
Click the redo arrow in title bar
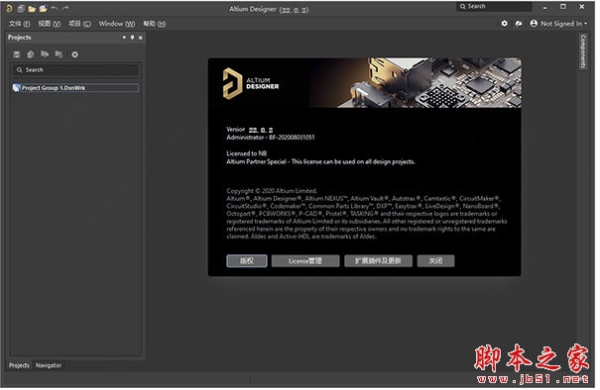pos(65,8)
